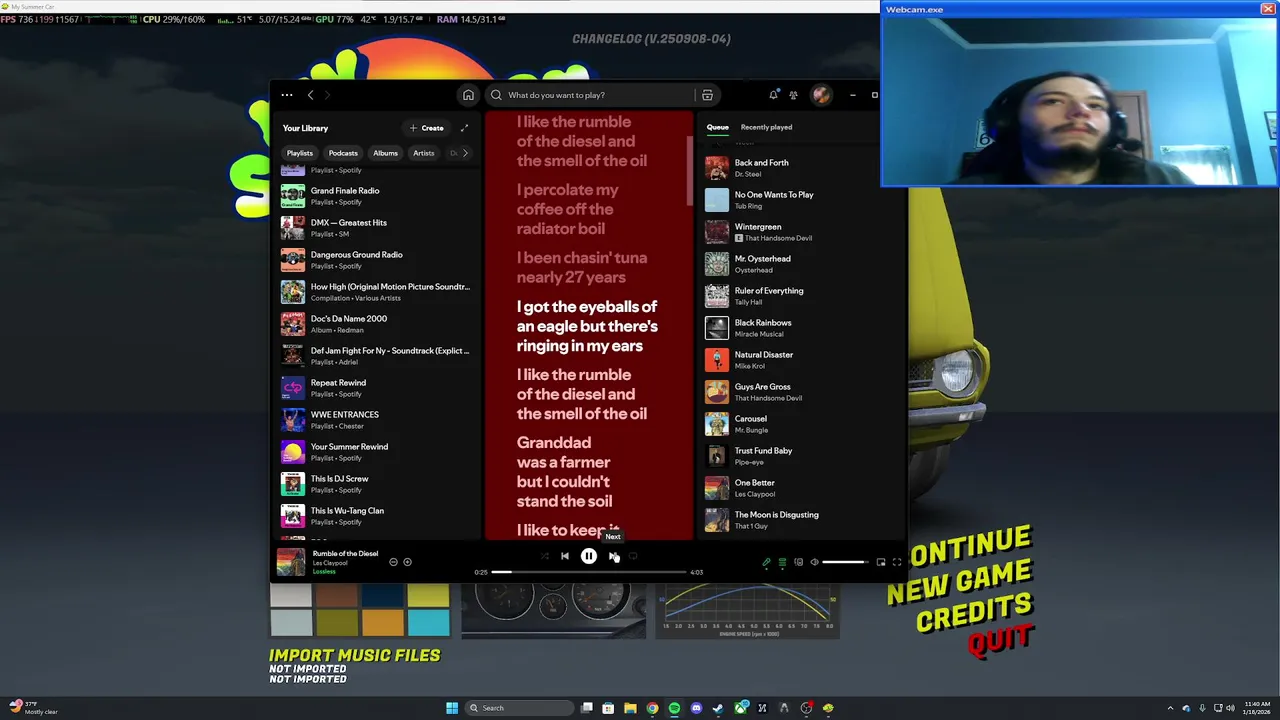Viewport: 1280px width, 720px height.
Task: Open the Spotify three-dot menu
Action: 287,95
